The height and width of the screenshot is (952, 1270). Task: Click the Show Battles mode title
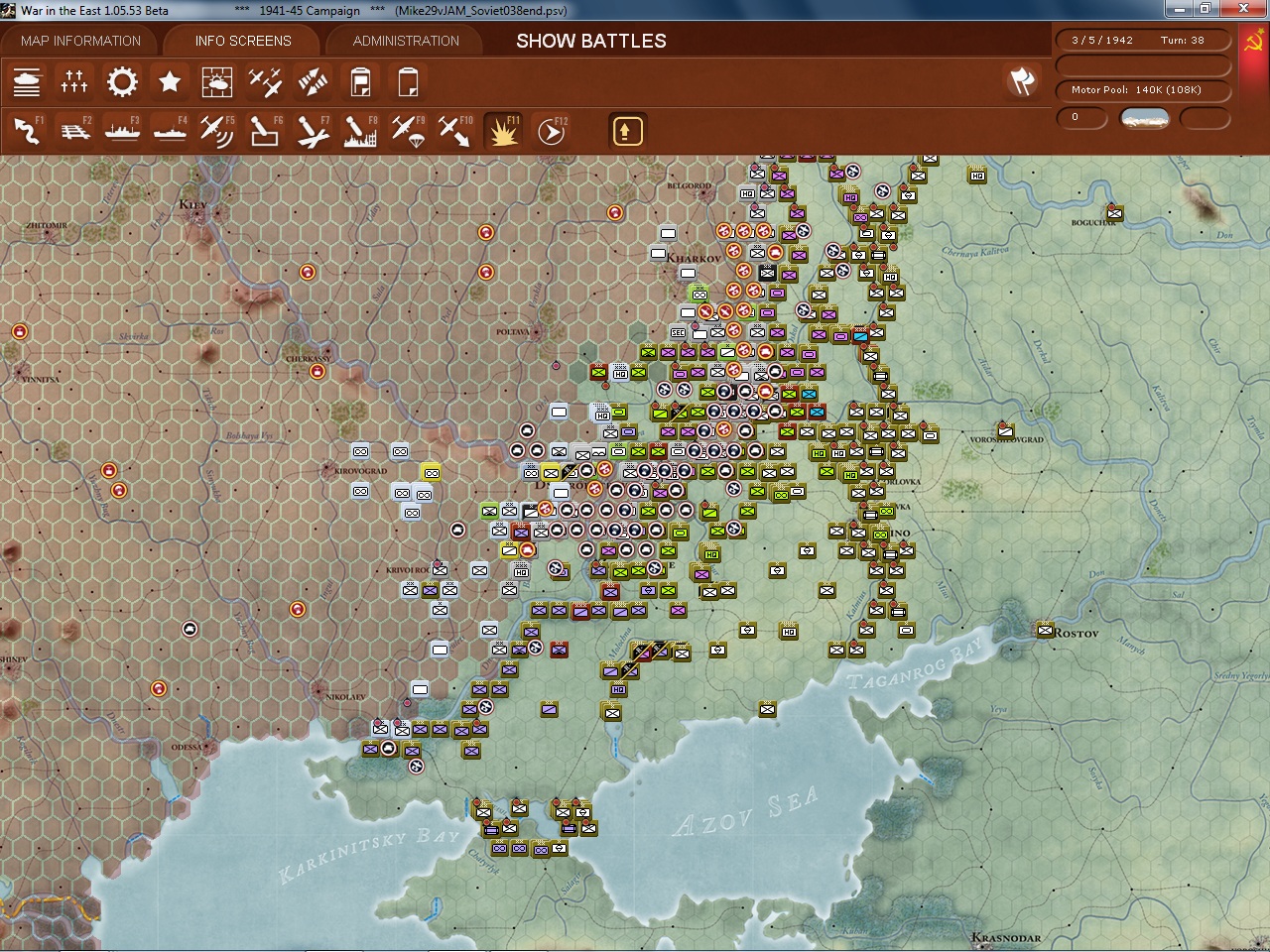(591, 41)
